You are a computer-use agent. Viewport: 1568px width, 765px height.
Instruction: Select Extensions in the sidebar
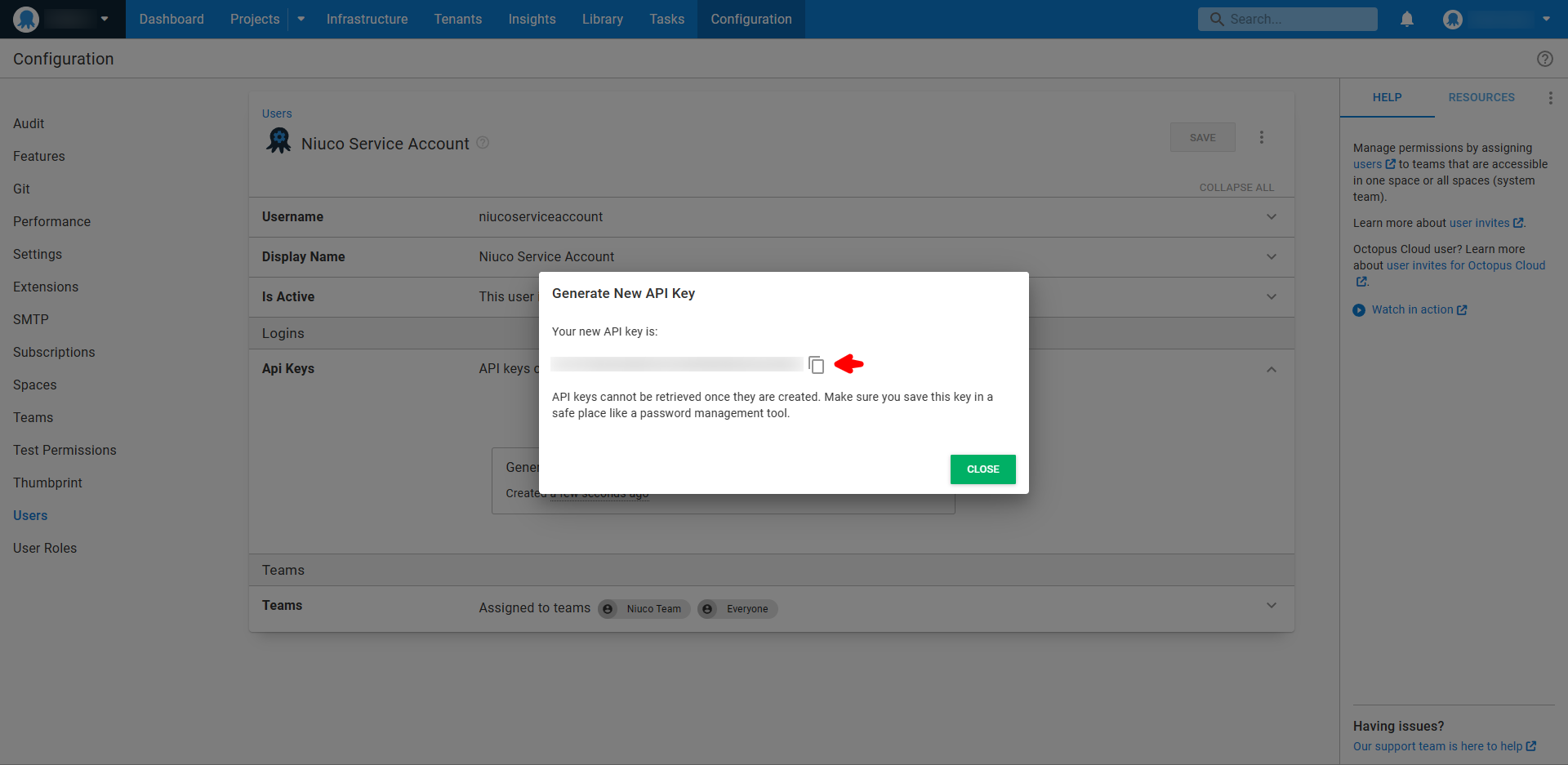coord(46,287)
